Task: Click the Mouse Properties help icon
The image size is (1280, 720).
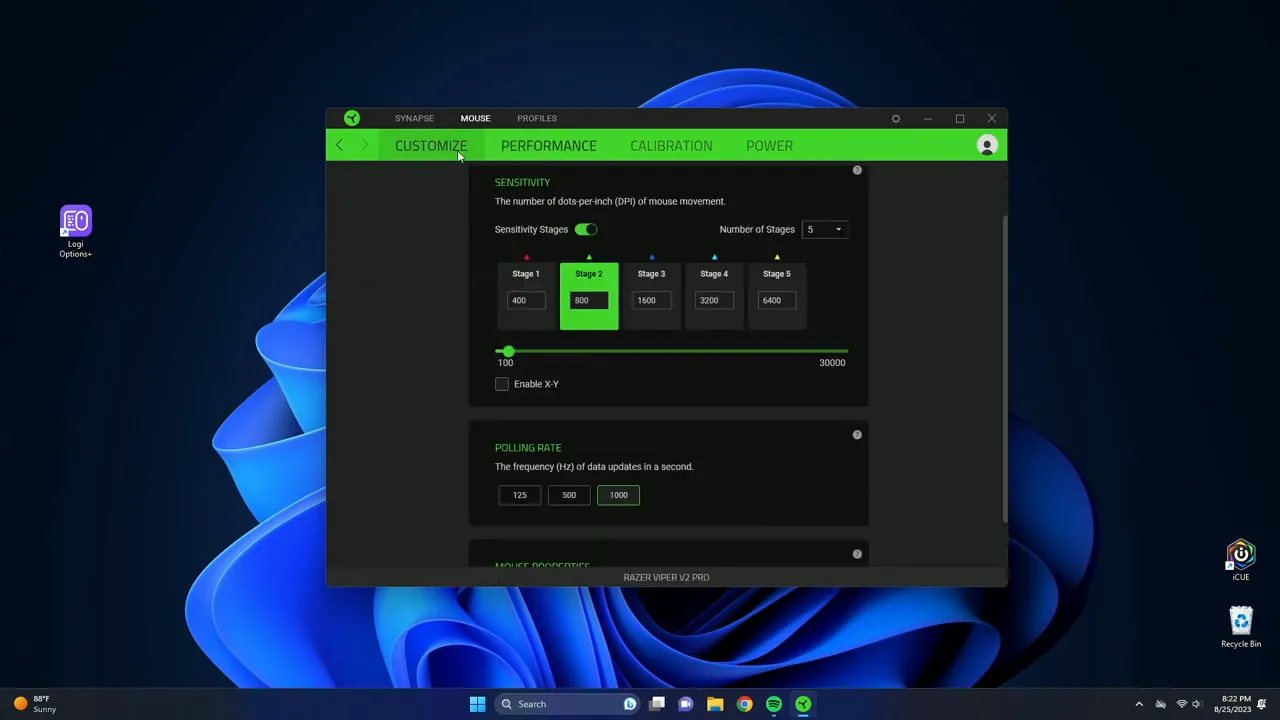Action: (856, 553)
